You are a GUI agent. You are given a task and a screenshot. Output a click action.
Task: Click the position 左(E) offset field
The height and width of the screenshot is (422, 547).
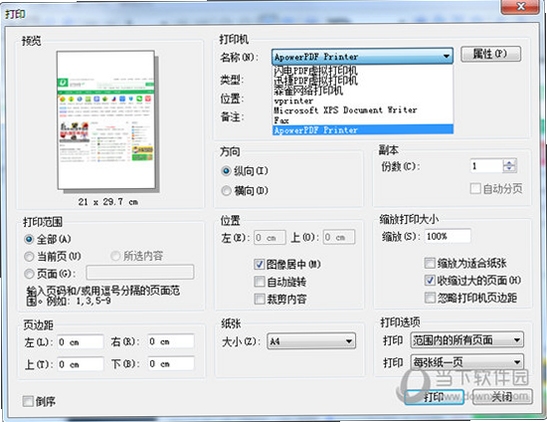270,237
